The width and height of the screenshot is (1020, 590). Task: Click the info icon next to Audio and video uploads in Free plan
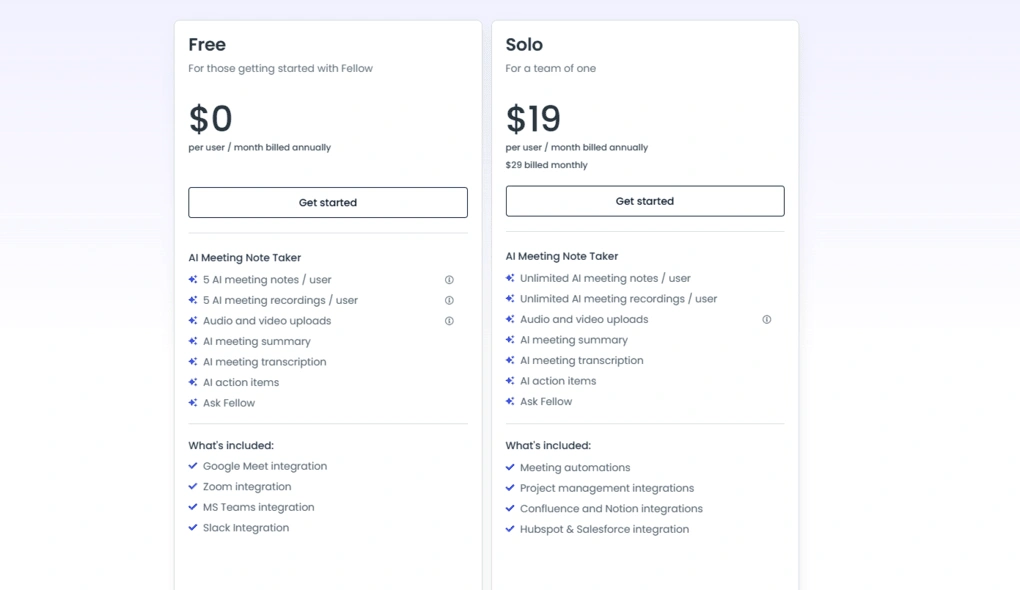449,320
